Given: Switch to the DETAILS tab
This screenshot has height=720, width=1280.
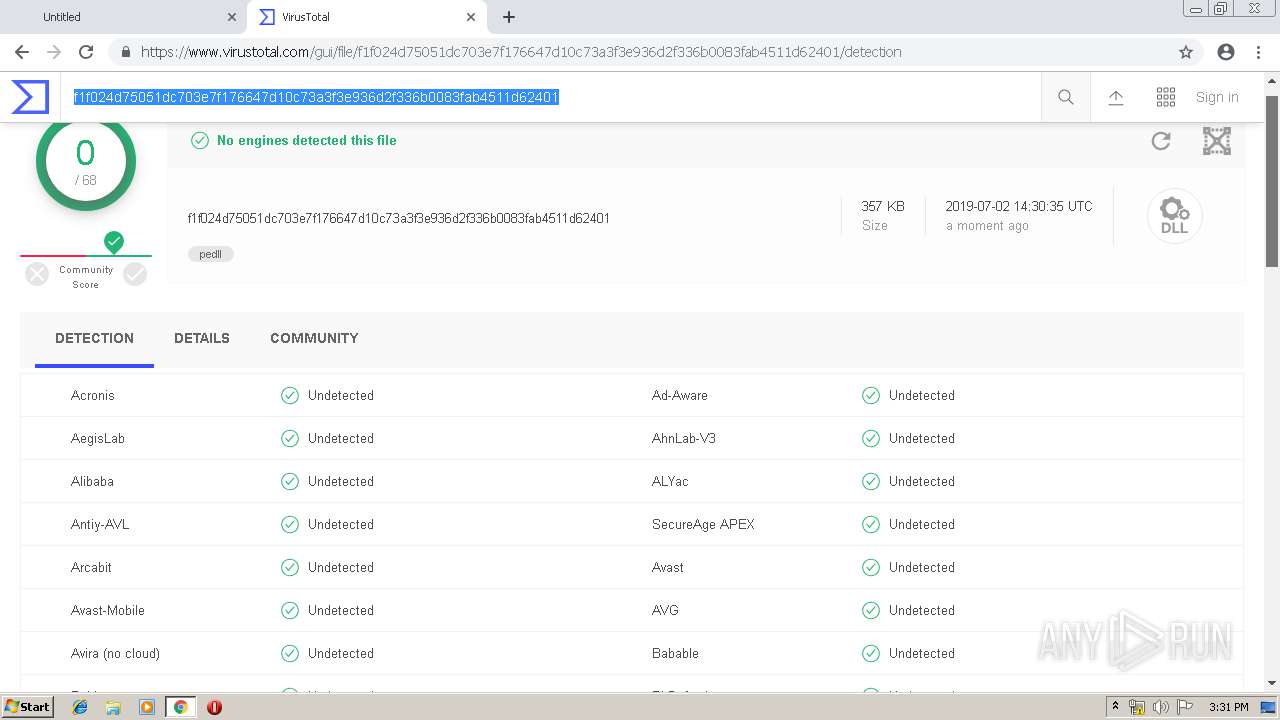Looking at the screenshot, I should 202,338.
